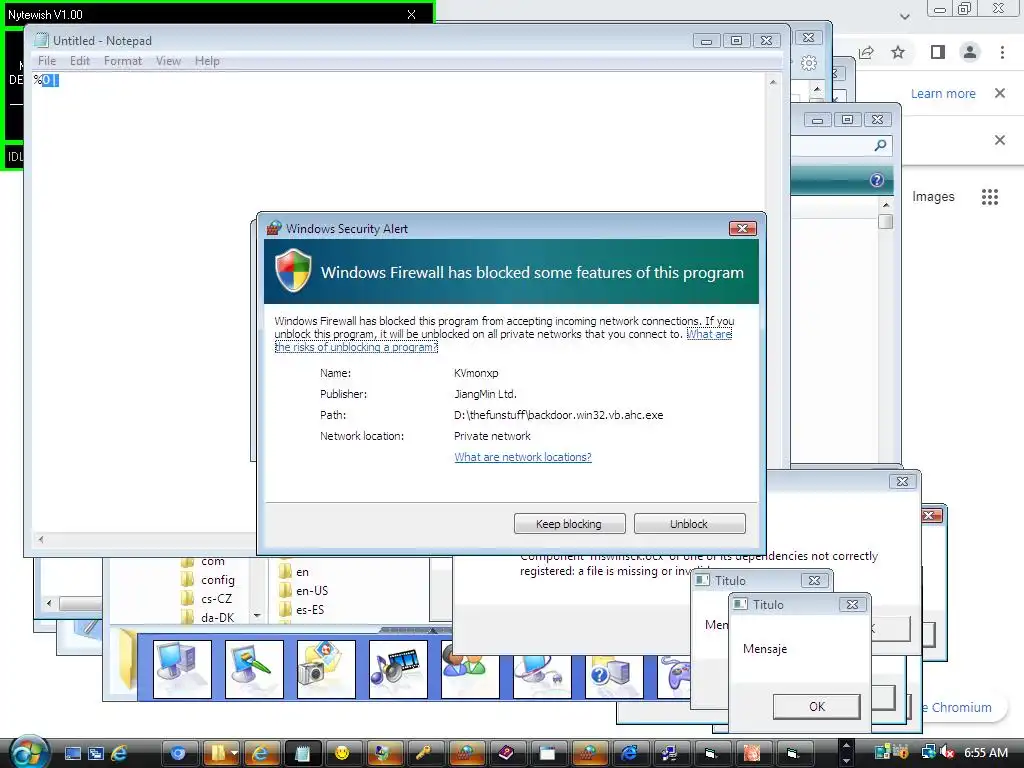Open Notepad's Edit menu
Viewport: 1024px width, 768px height.
coord(80,61)
